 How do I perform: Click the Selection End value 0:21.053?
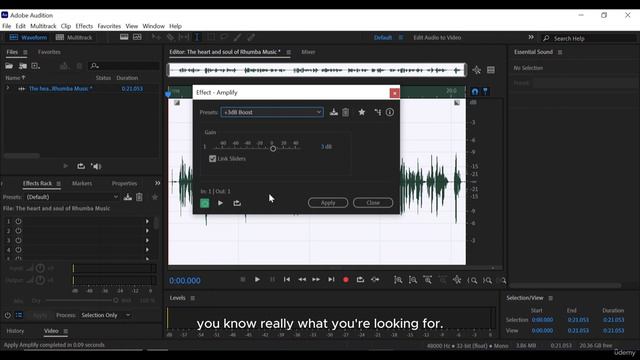tap(578, 320)
